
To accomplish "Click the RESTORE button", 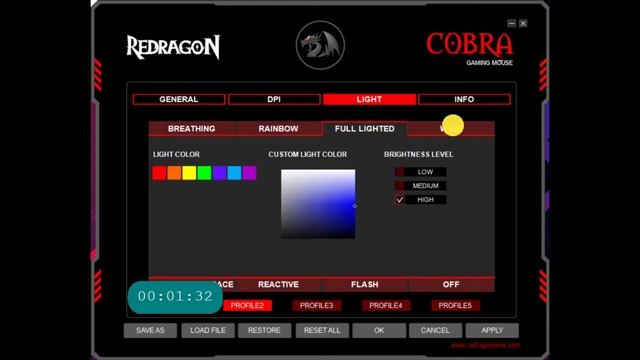I will pyautogui.click(x=264, y=330).
